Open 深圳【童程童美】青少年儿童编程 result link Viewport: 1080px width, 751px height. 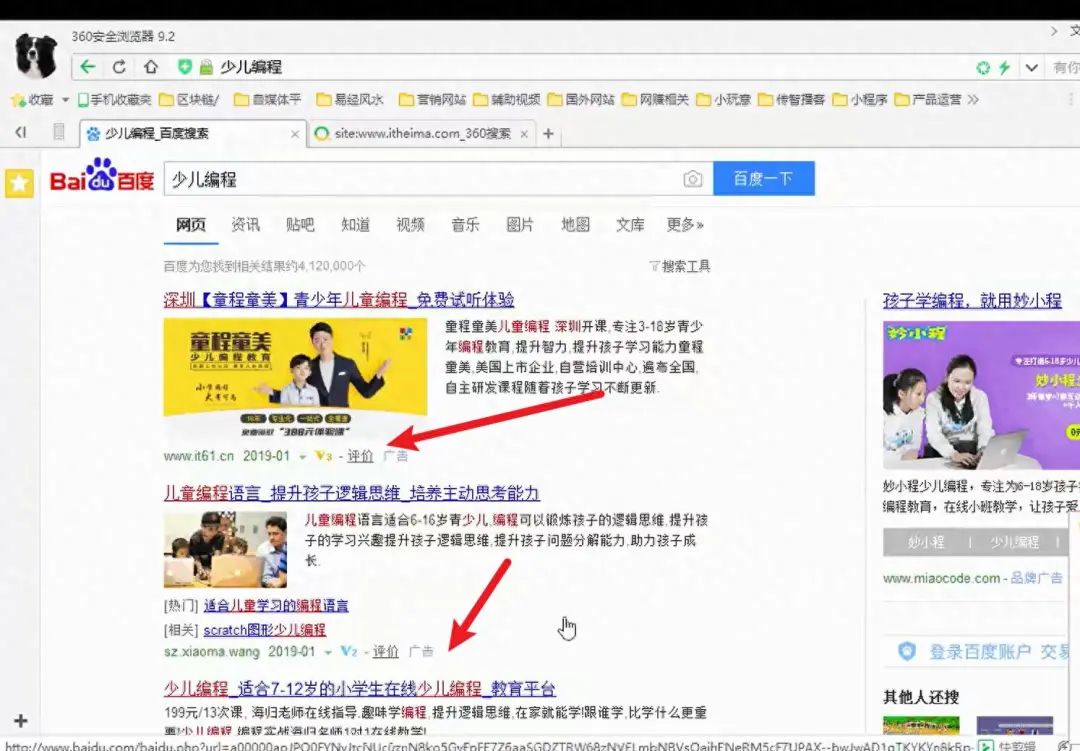click(339, 300)
